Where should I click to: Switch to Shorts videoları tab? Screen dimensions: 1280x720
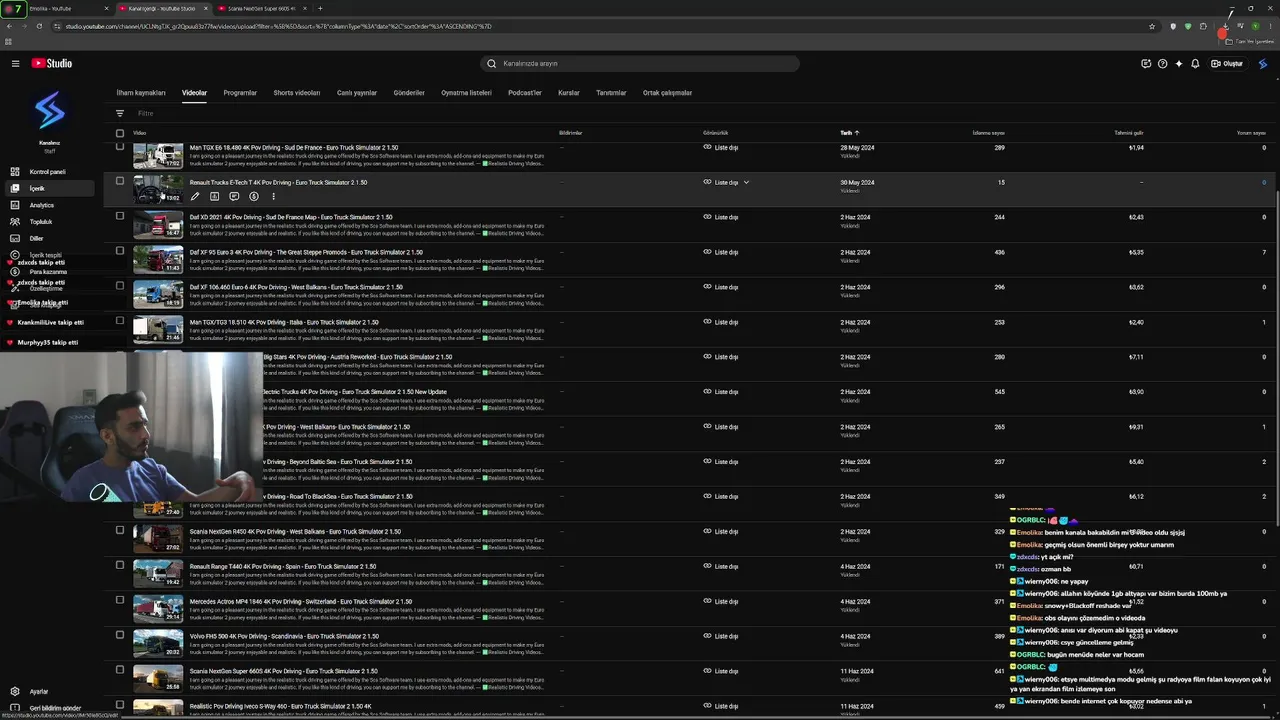[x=297, y=93]
